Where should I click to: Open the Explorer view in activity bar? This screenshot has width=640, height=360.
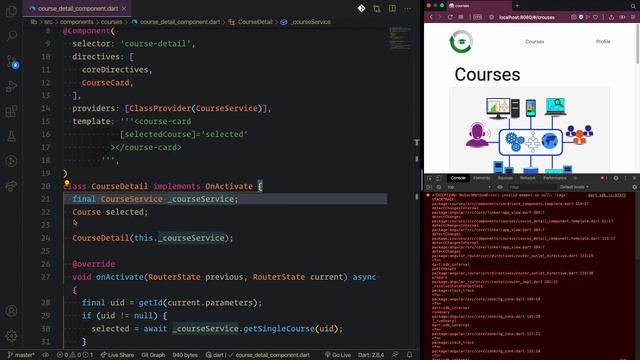11,11
